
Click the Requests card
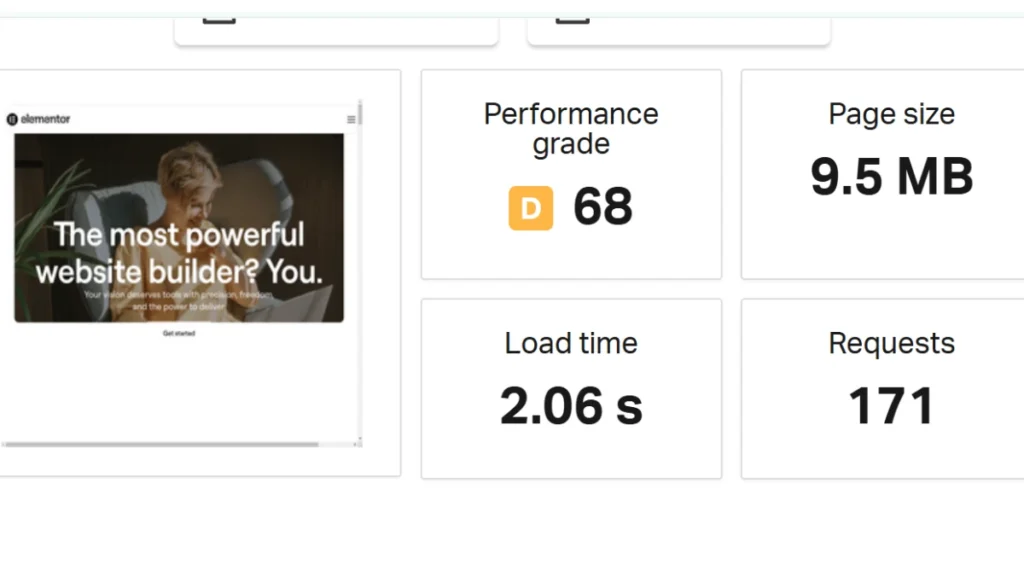891,389
